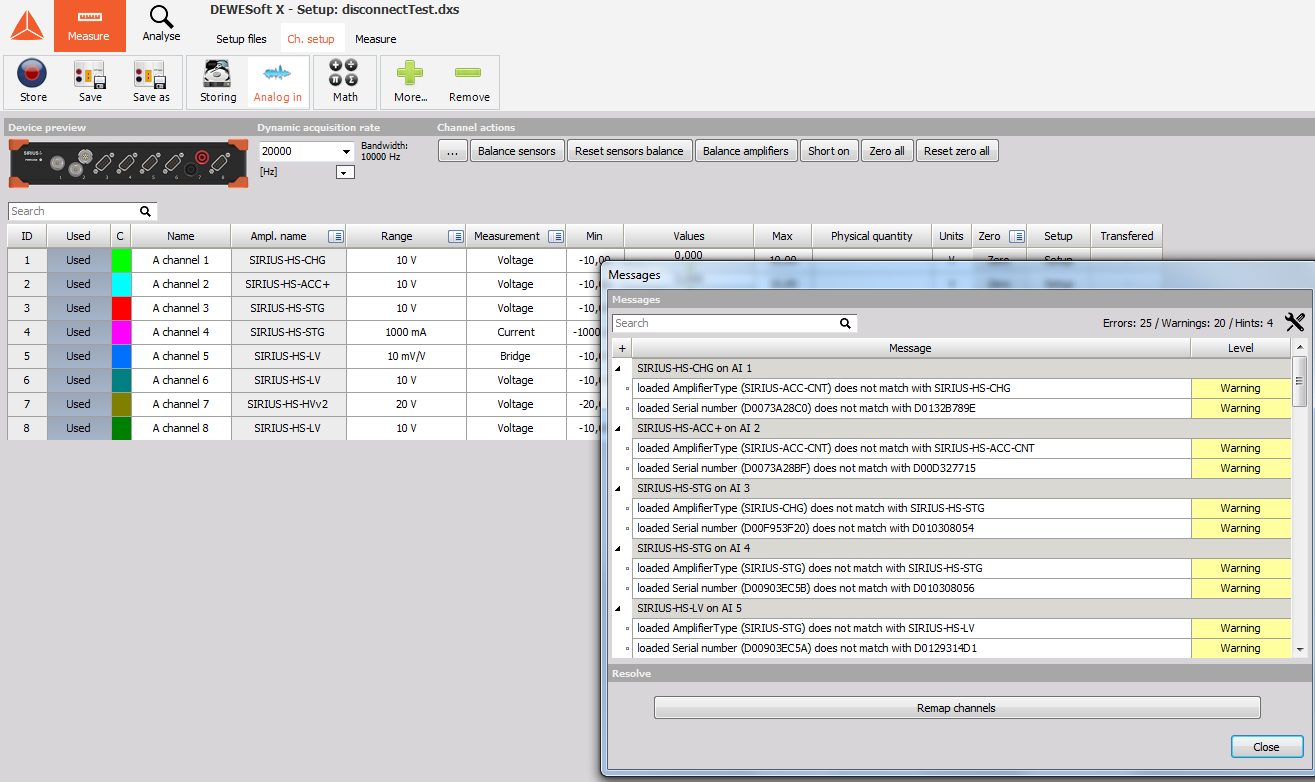Switch to Measure mode

pos(89,26)
